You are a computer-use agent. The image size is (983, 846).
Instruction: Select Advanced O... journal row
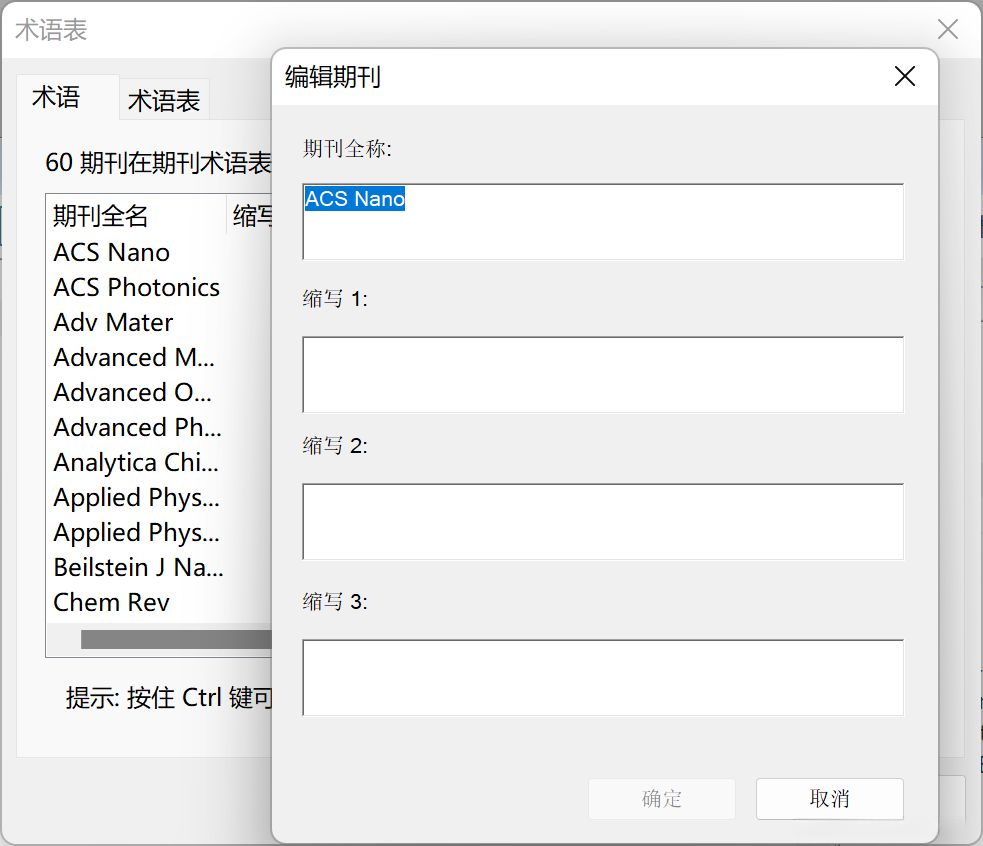[x=133, y=392]
